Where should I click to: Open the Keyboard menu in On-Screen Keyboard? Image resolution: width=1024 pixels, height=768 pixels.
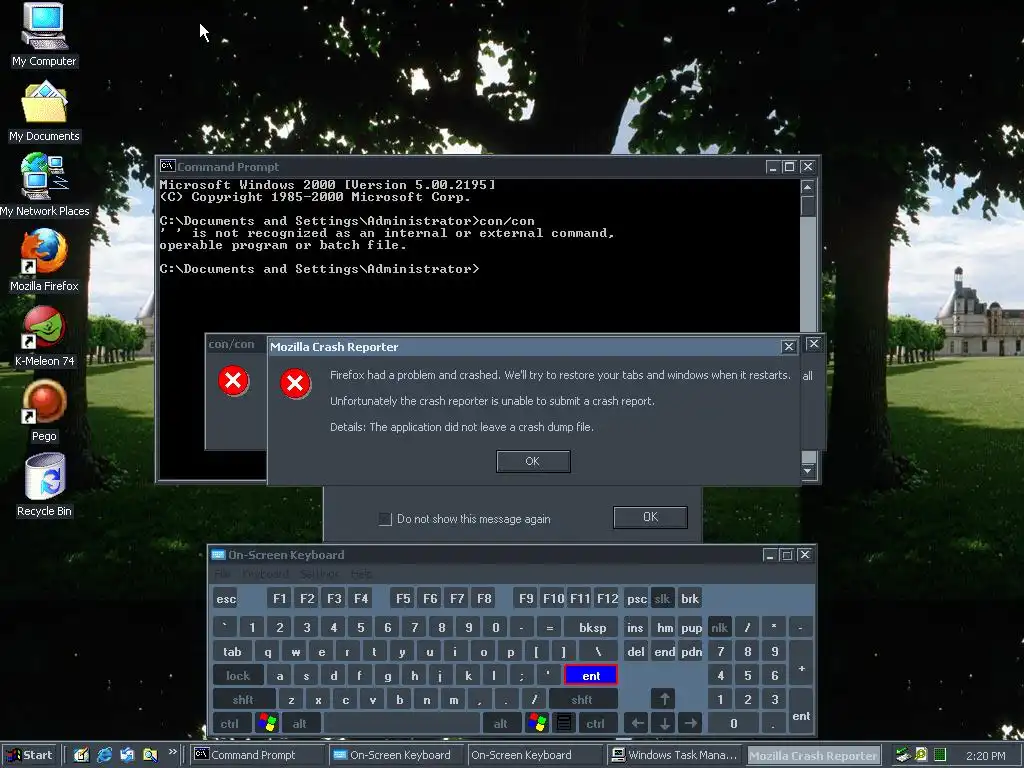point(265,574)
